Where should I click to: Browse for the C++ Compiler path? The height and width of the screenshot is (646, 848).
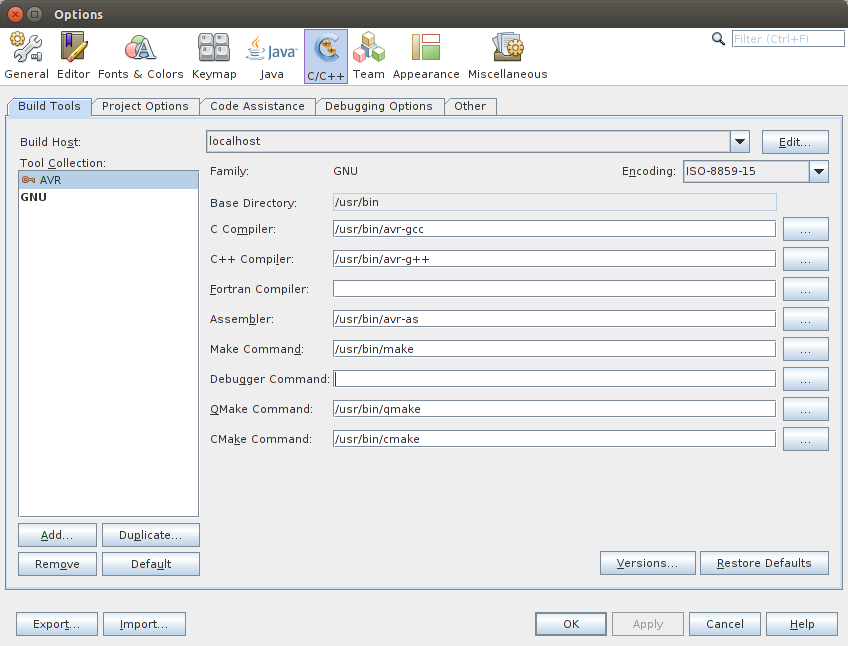(806, 259)
